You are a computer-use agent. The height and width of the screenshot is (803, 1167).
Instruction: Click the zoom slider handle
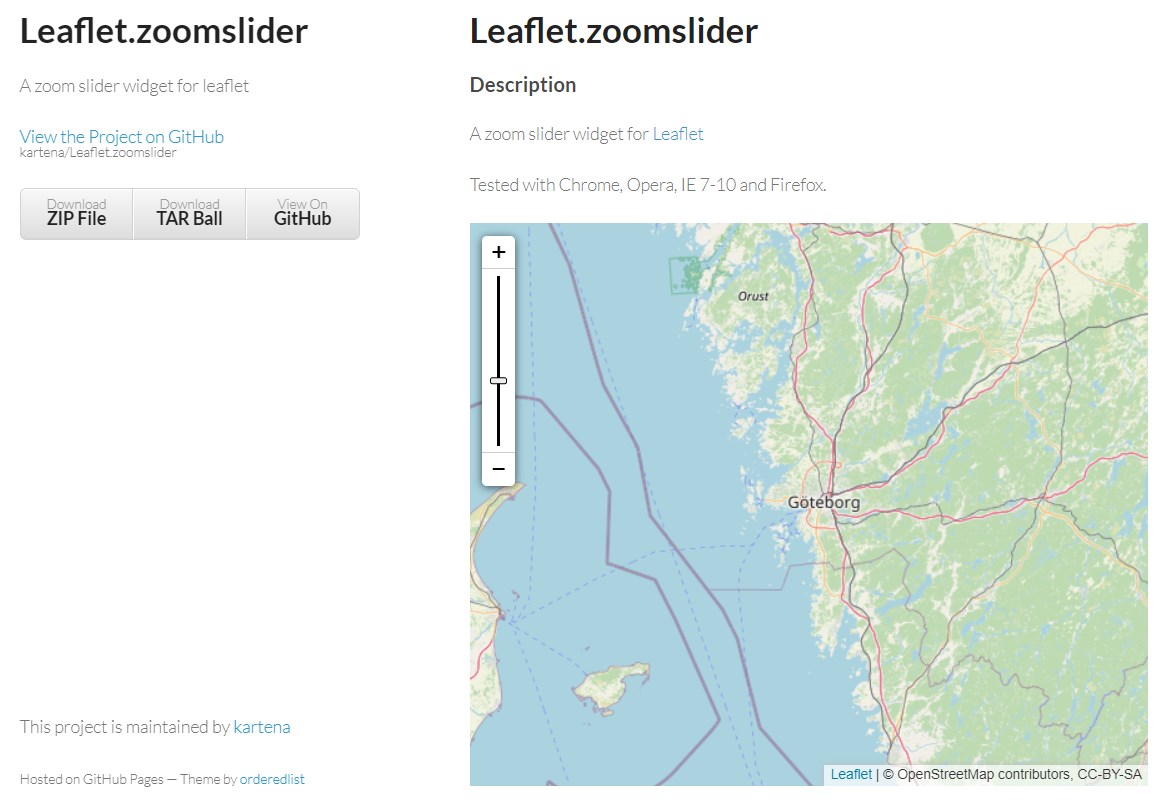coord(498,380)
